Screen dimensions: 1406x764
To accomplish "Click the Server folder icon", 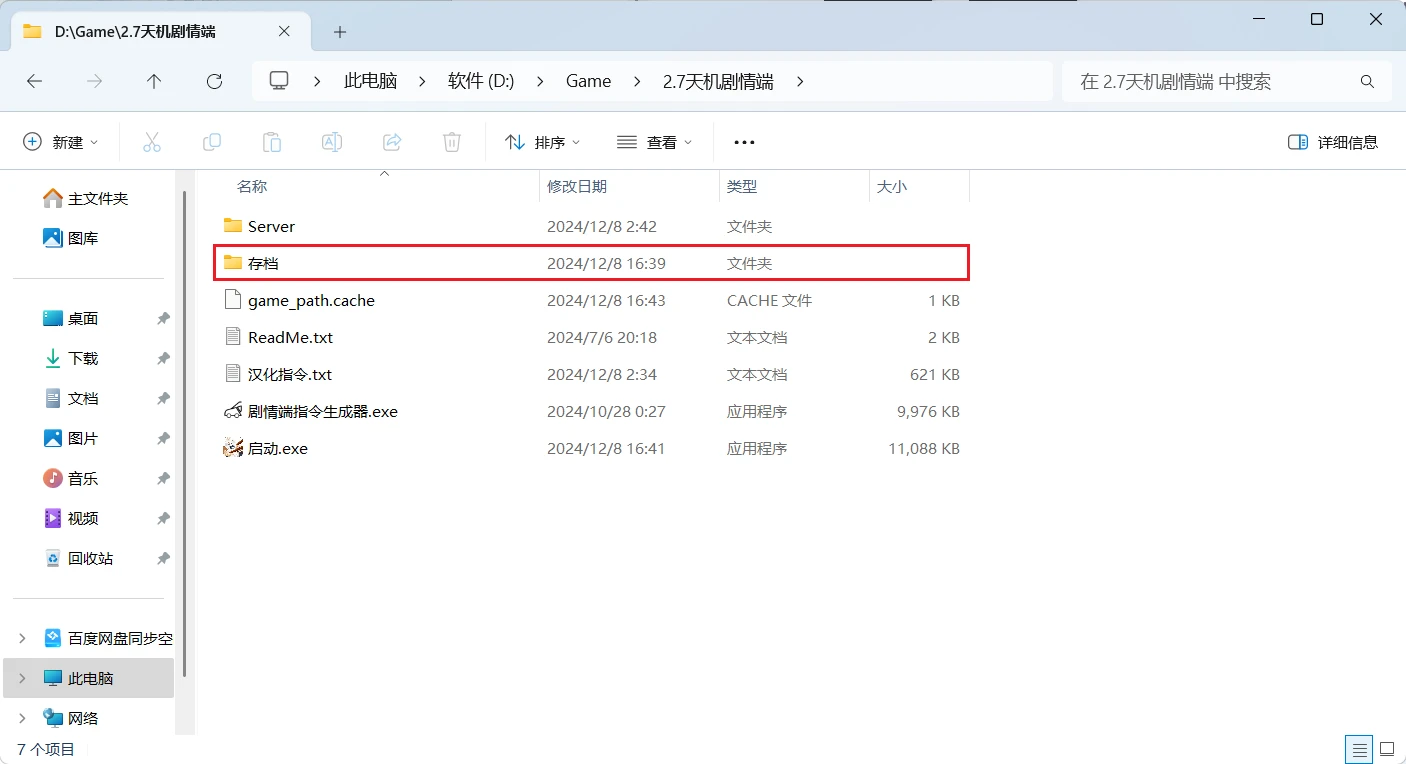I will click(233, 226).
